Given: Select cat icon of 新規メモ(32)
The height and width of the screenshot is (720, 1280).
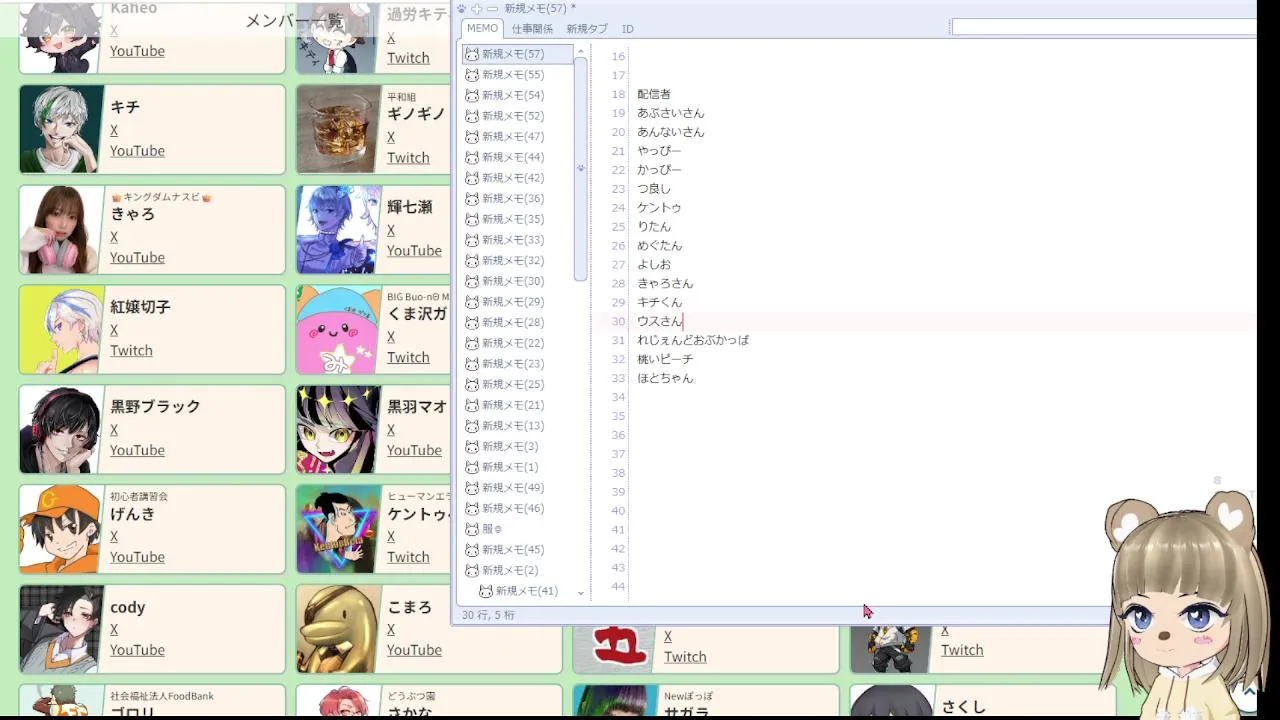Looking at the screenshot, I should (472, 260).
